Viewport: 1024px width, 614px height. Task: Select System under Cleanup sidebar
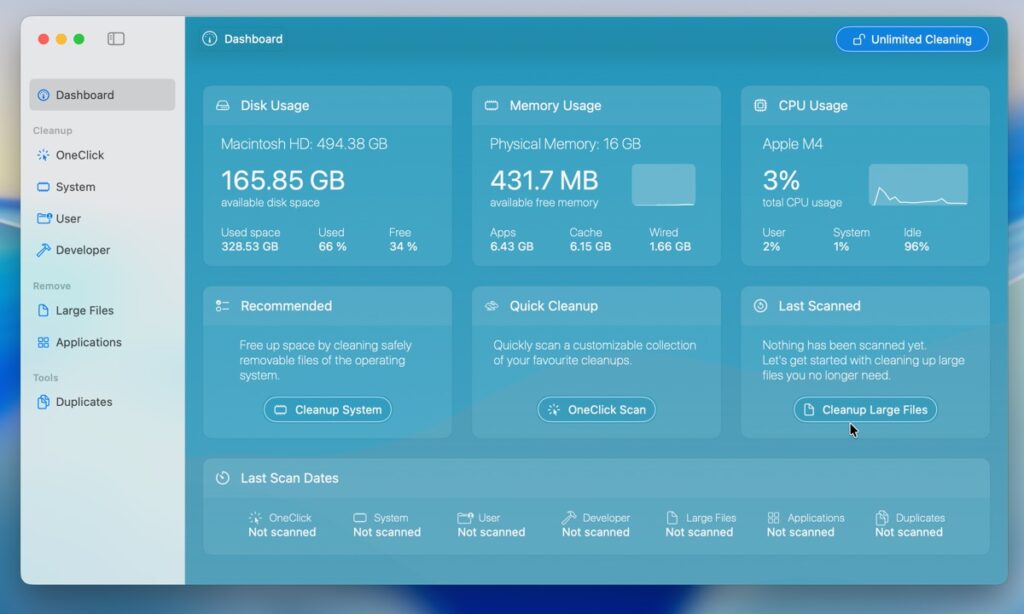75,187
